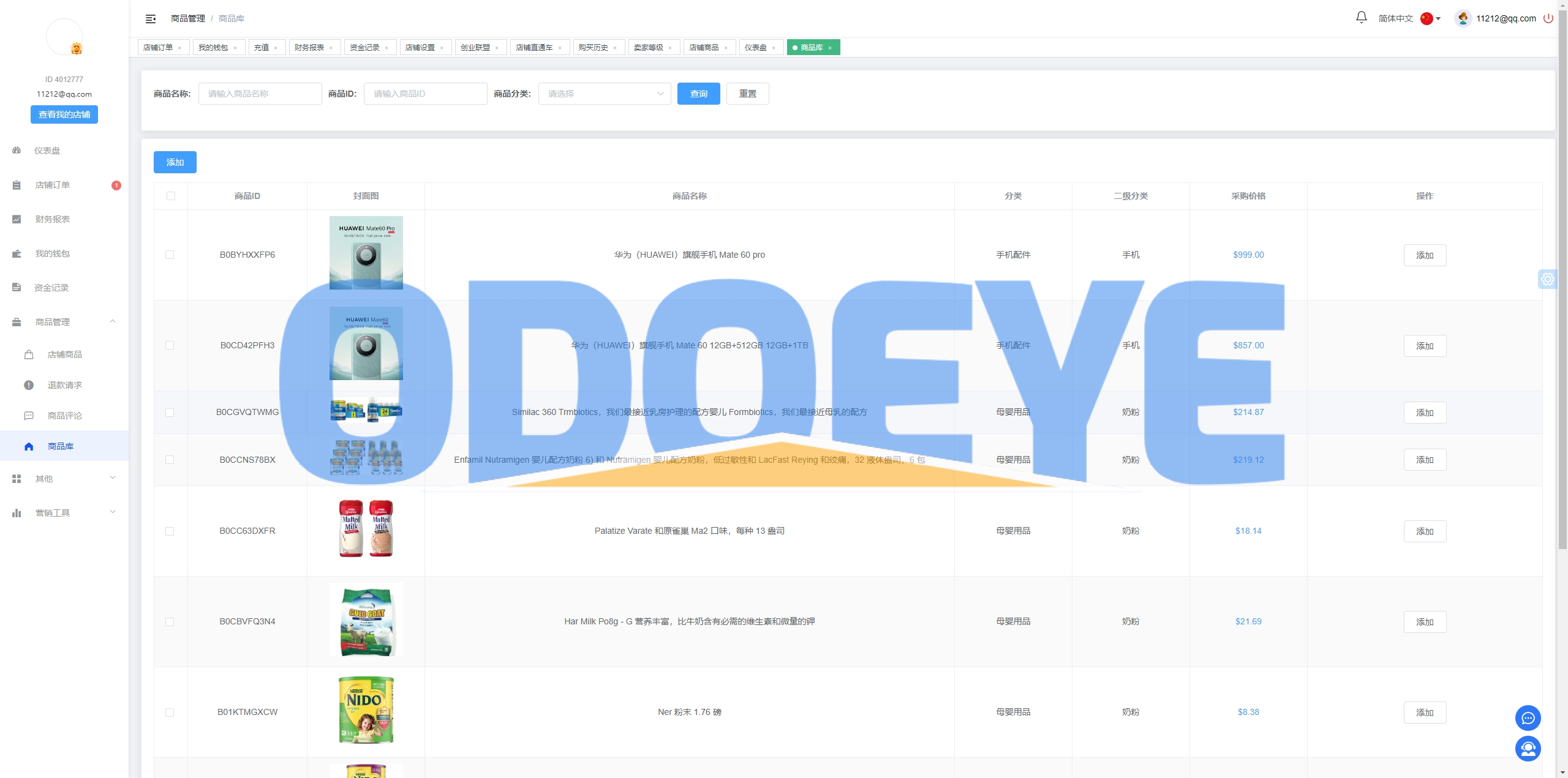This screenshot has width=1568, height=778.
Task: Tick the select-all header checkbox
Action: coord(171,196)
